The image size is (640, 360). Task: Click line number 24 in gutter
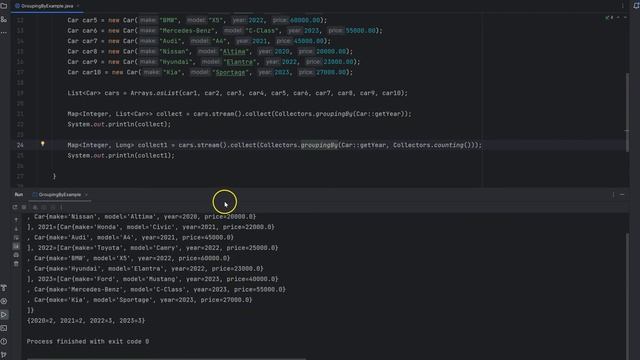coord(20,145)
